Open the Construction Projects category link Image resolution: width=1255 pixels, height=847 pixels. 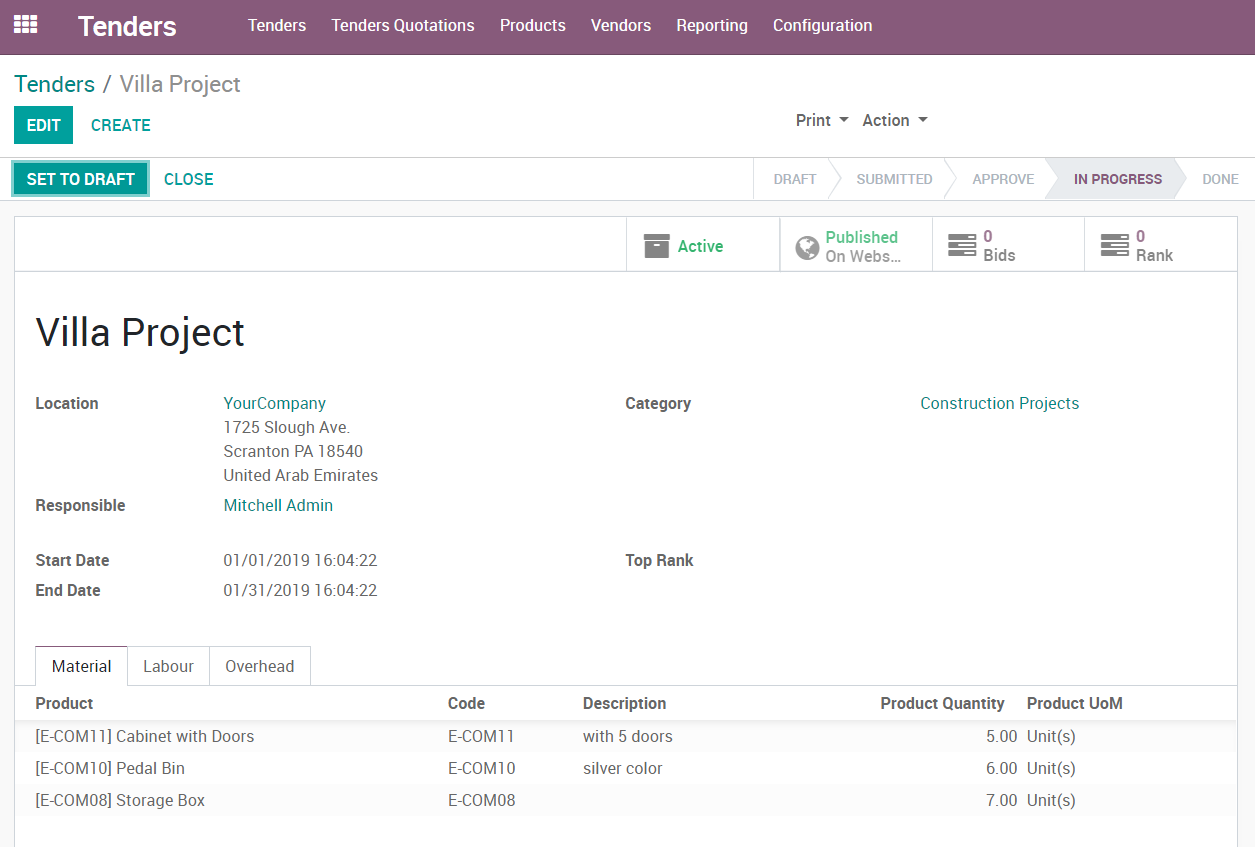point(999,403)
